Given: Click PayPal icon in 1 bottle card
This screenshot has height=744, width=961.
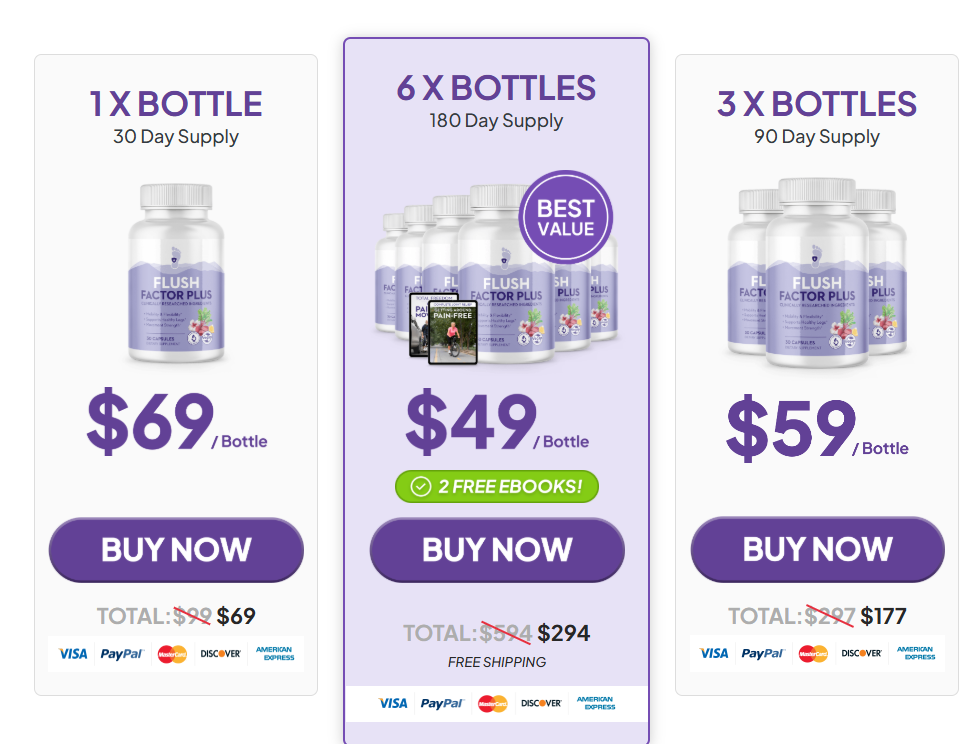Looking at the screenshot, I should tap(122, 654).
